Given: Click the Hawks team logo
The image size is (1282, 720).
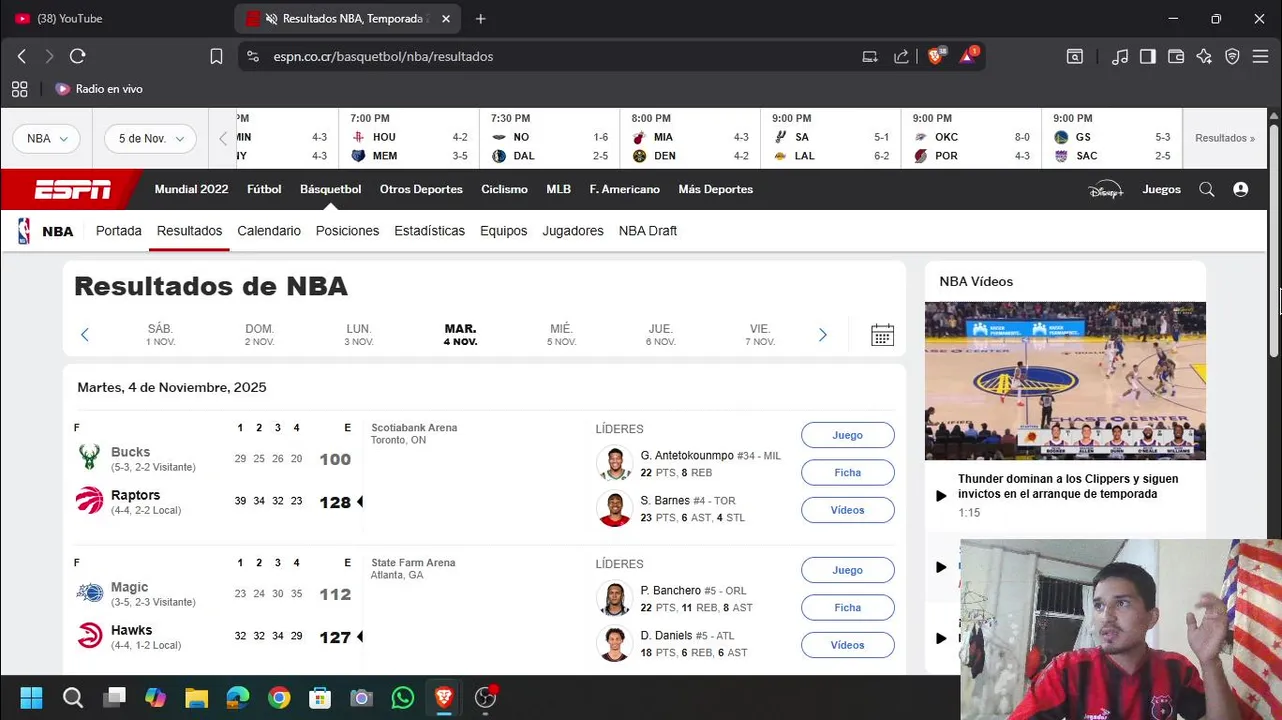Looking at the screenshot, I should pyautogui.click(x=90, y=636).
